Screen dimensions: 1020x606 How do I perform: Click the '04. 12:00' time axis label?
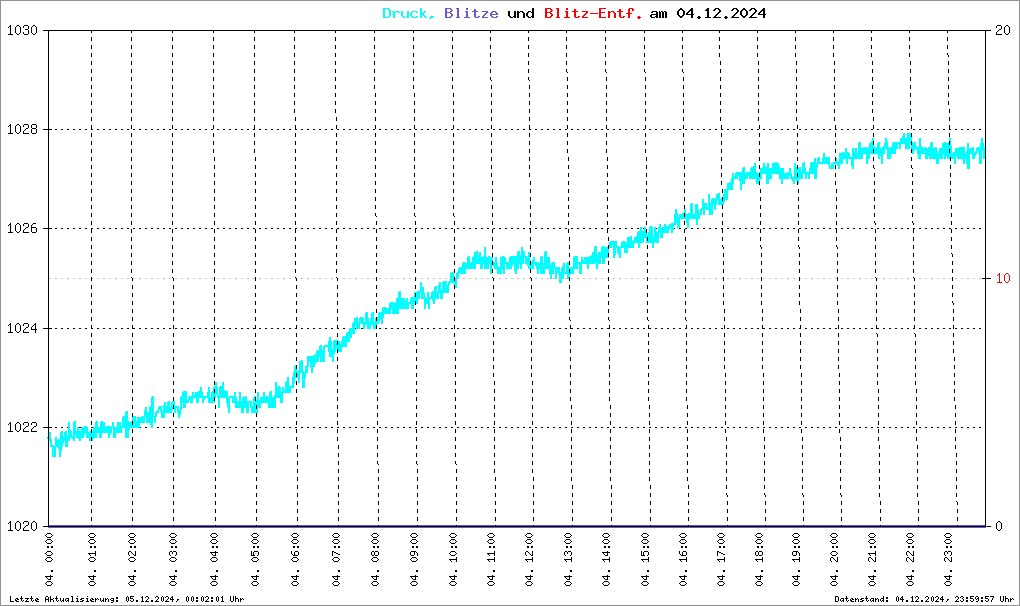[530, 560]
